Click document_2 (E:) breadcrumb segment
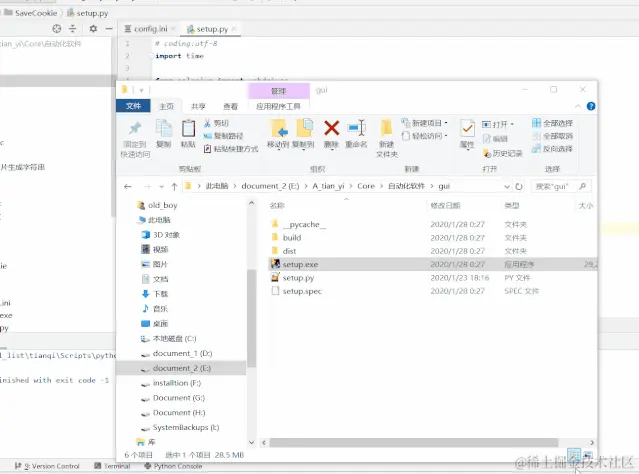 (x=270, y=186)
